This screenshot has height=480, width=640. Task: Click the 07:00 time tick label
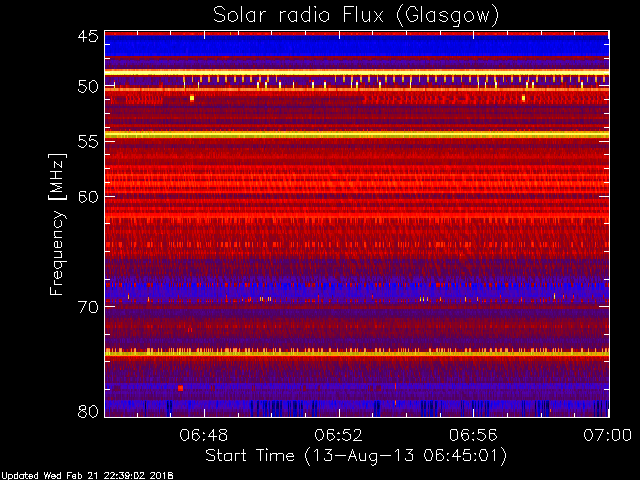click(608, 435)
